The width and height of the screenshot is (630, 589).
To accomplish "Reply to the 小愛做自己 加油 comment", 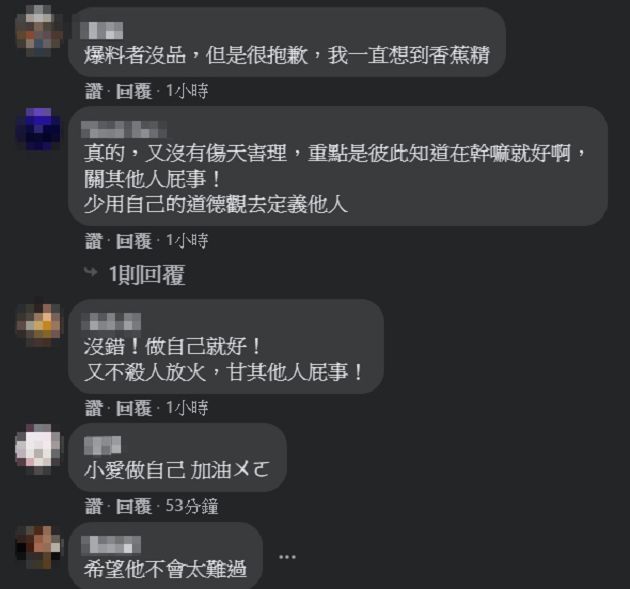I will [133, 506].
